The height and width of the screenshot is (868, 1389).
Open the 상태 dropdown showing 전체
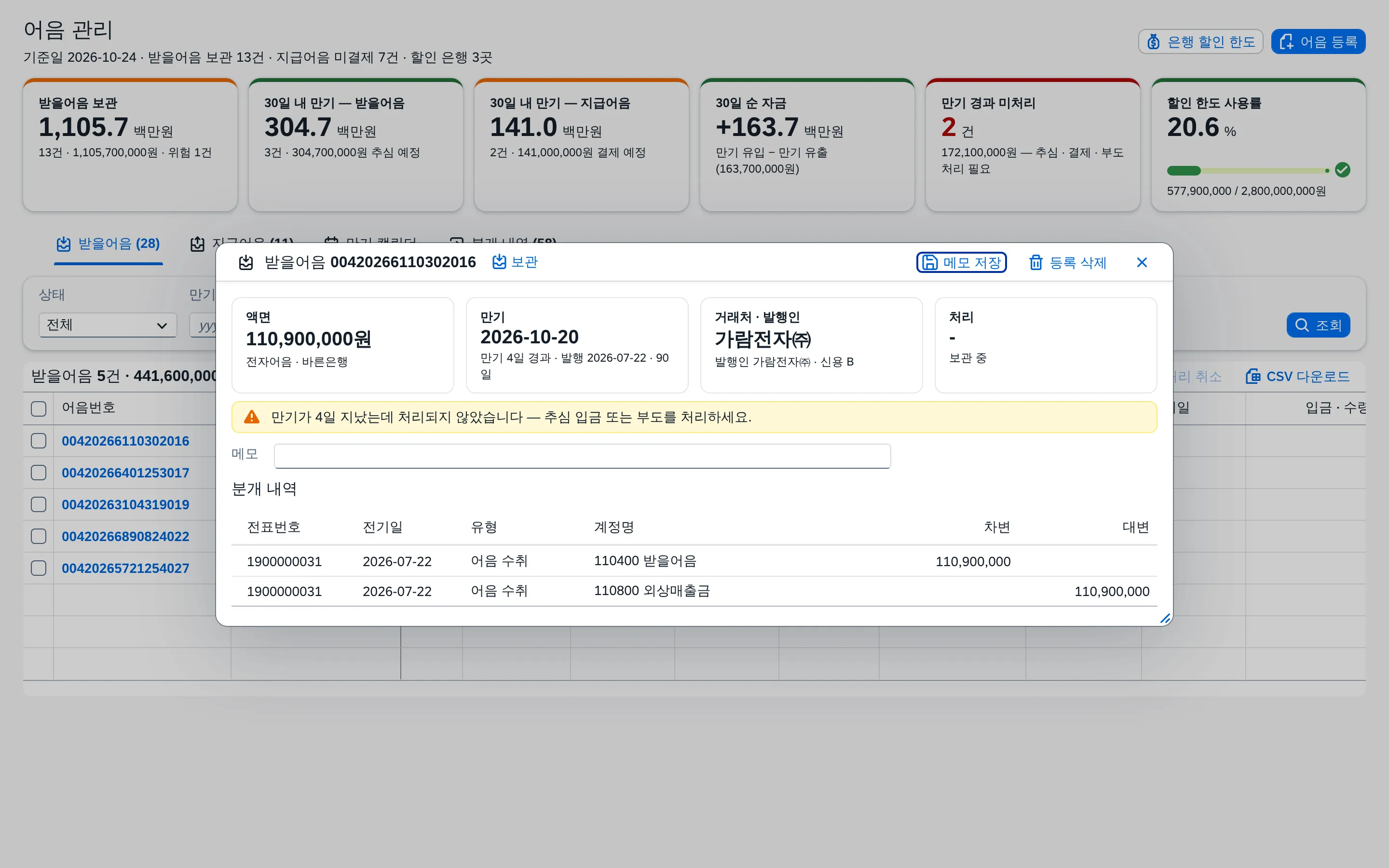[x=108, y=325]
